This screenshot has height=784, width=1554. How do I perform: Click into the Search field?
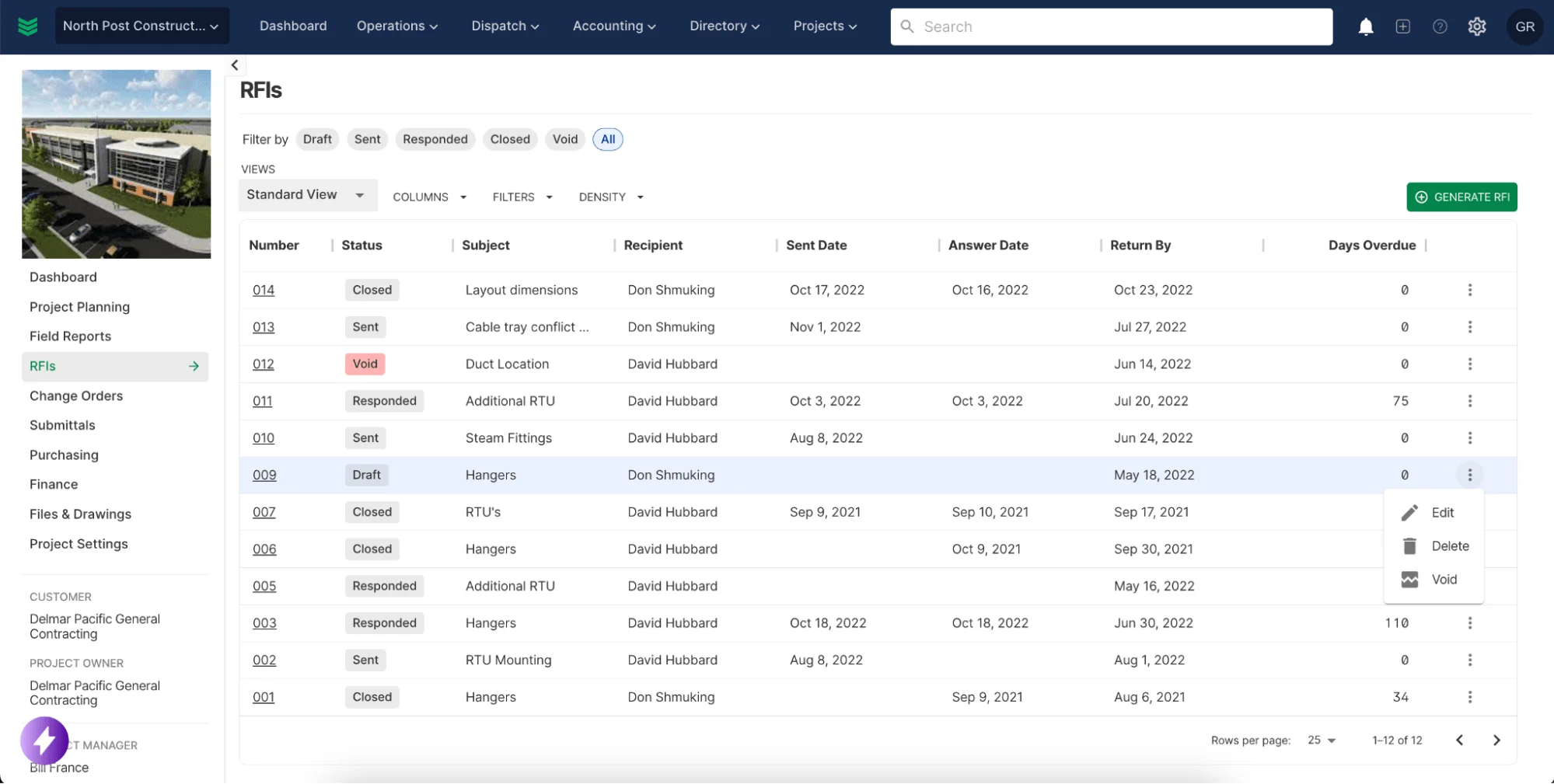tap(1112, 26)
